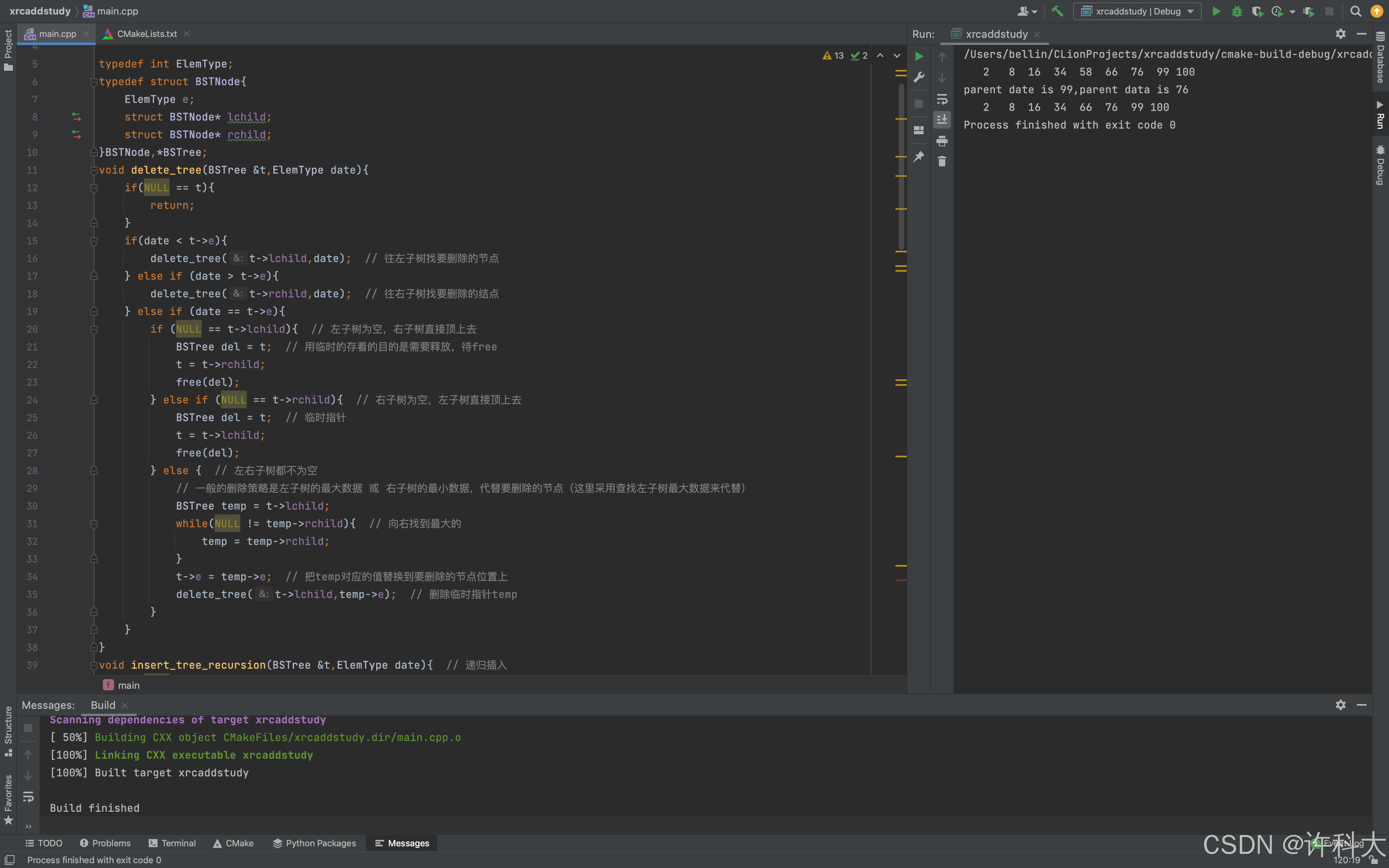Clear Run output with the trash icon

coord(942,161)
